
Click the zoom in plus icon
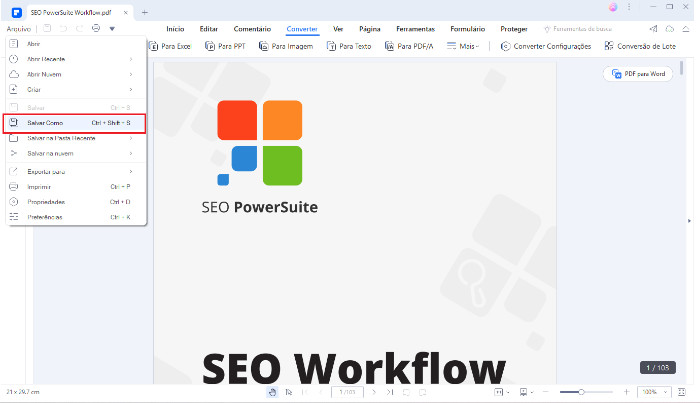(x=626, y=392)
